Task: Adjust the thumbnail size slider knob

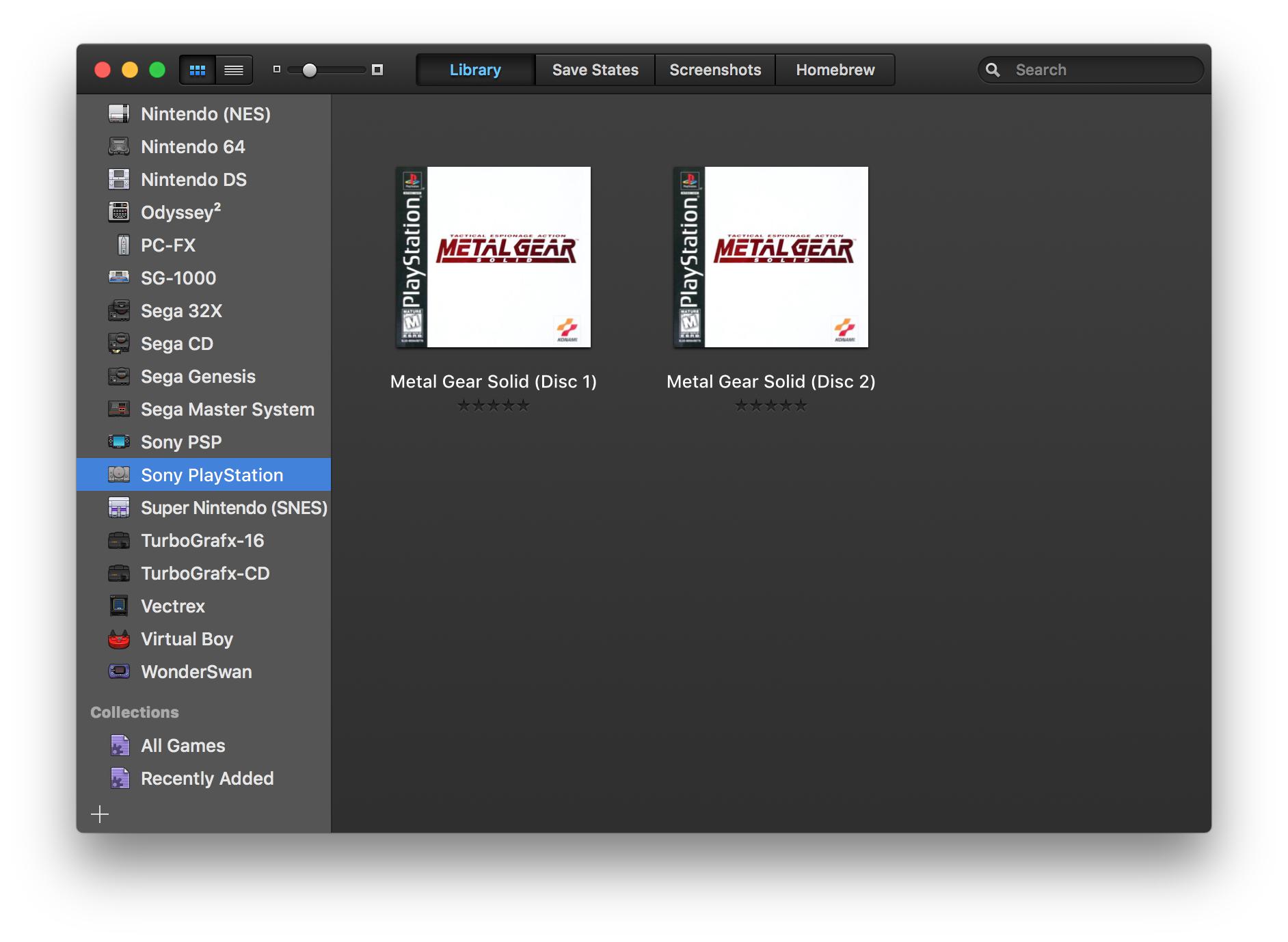Action: [x=310, y=70]
